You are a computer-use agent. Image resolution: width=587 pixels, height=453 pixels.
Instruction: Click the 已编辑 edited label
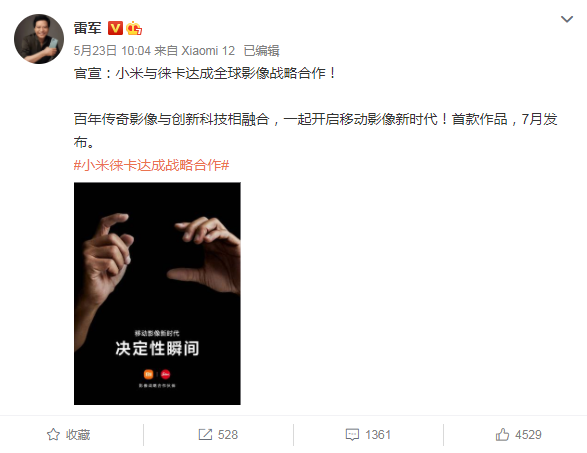pyautogui.click(x=261, y=51)
